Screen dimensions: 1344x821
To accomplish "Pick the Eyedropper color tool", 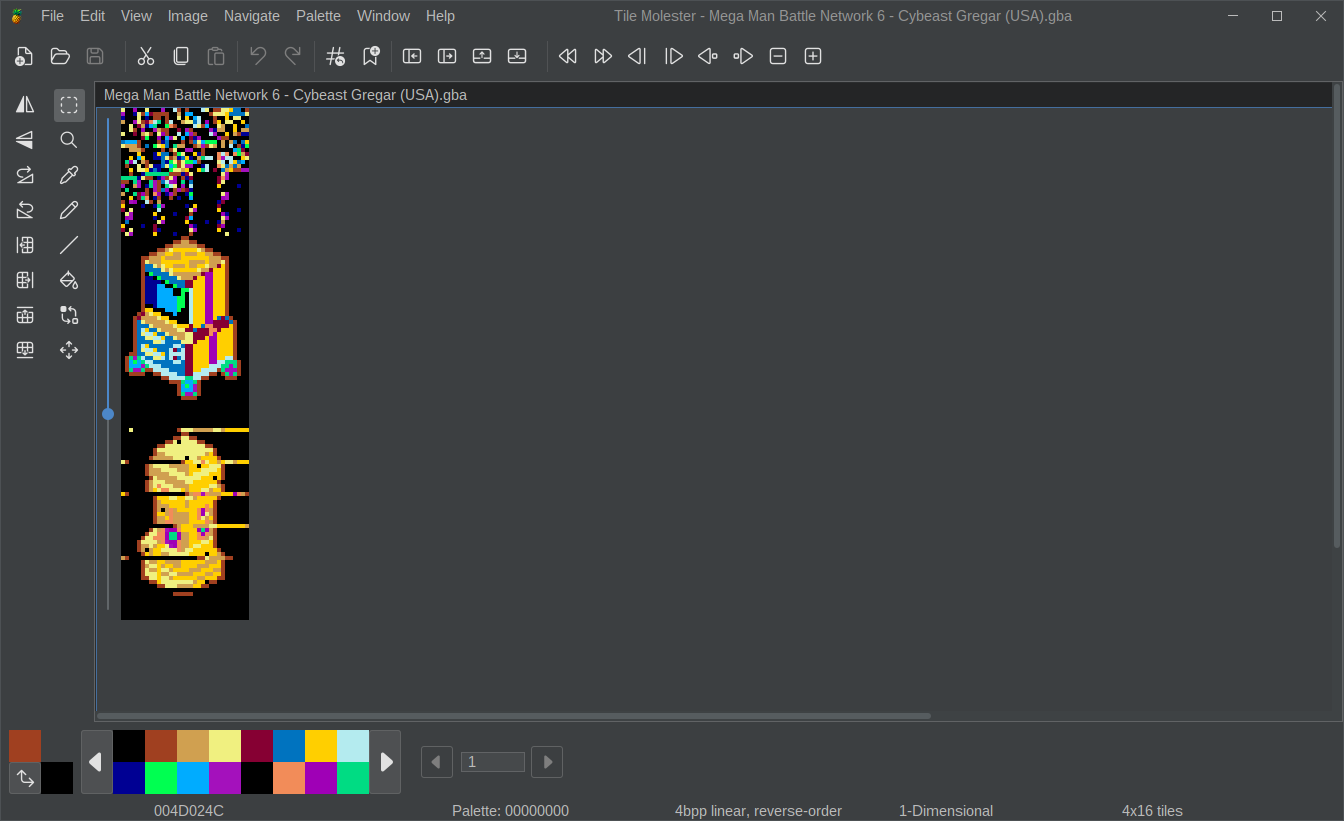I will pos(69,175).
